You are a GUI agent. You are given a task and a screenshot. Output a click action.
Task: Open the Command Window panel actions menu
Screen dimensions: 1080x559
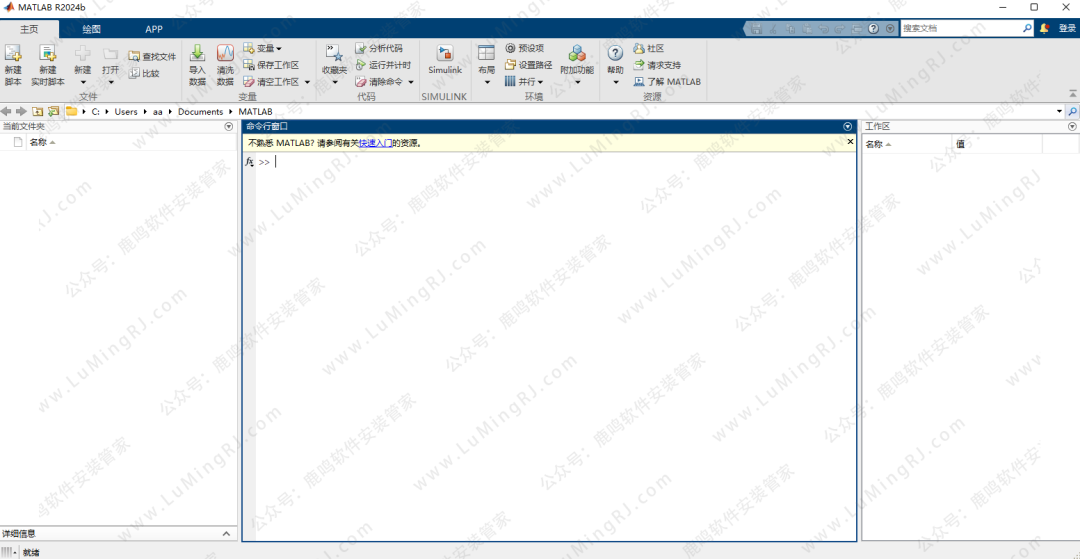(x=848, y=127)
